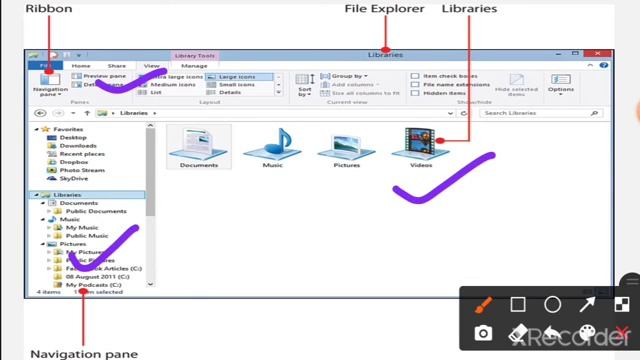Switch to the Share tab
Image resolution: width=640 pixels, height=360 pixels.
[117, 66]
